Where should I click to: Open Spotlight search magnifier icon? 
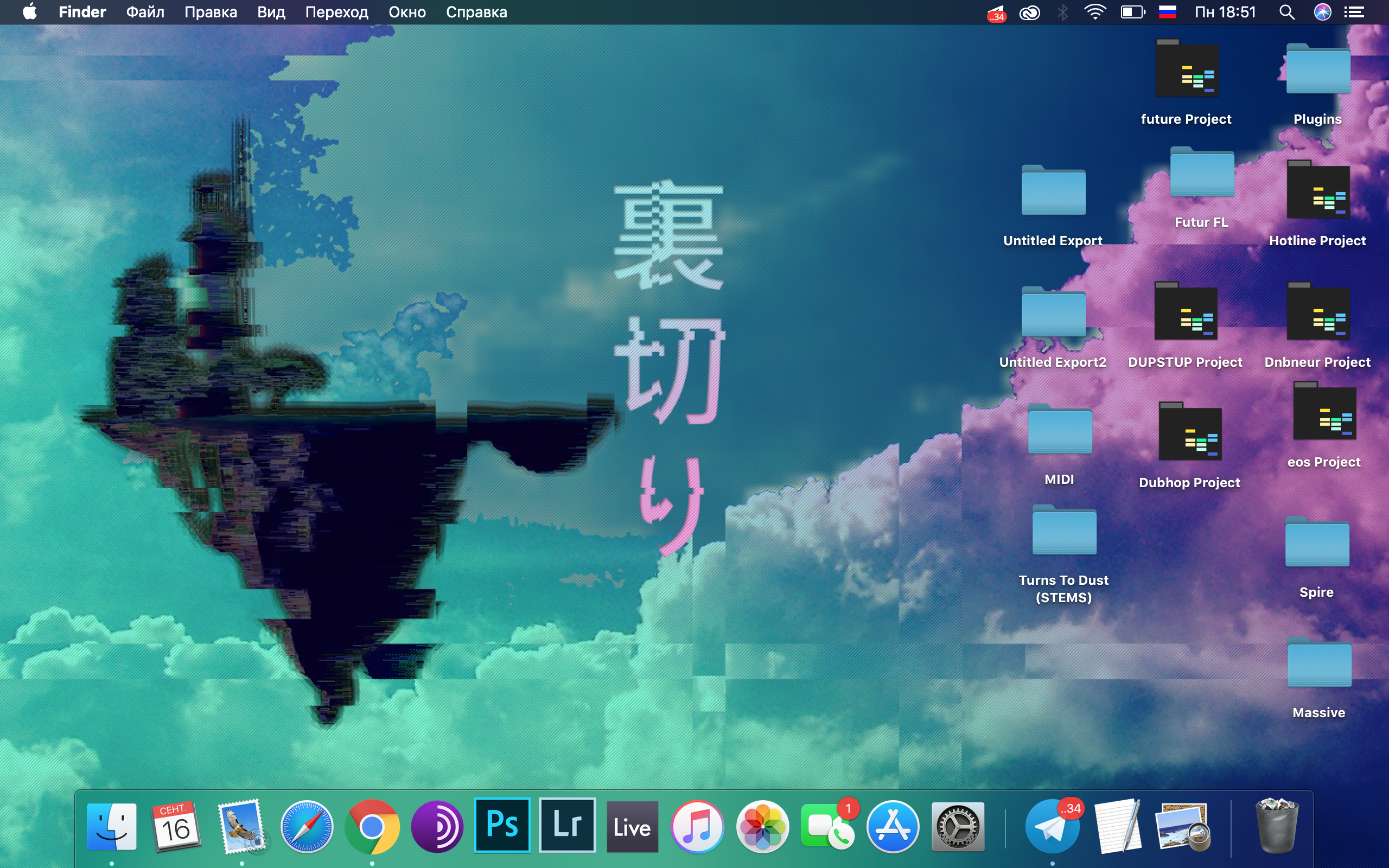tap(1287, 12)
